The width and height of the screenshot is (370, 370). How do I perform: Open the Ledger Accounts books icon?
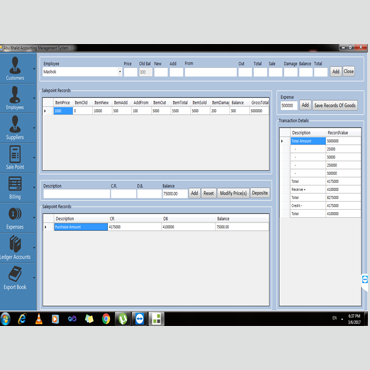pos(15,244)
